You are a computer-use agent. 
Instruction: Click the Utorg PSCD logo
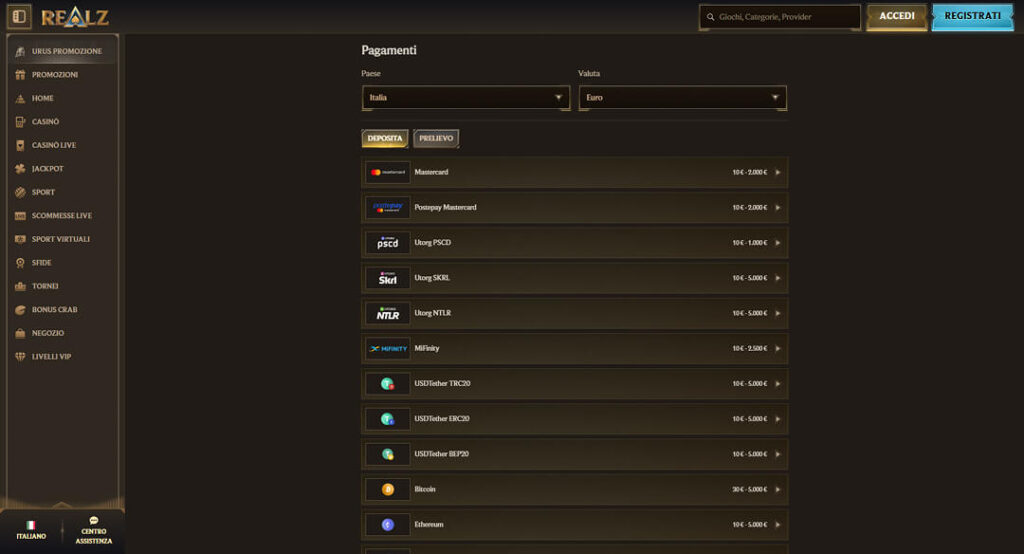[x=388, y=243]
